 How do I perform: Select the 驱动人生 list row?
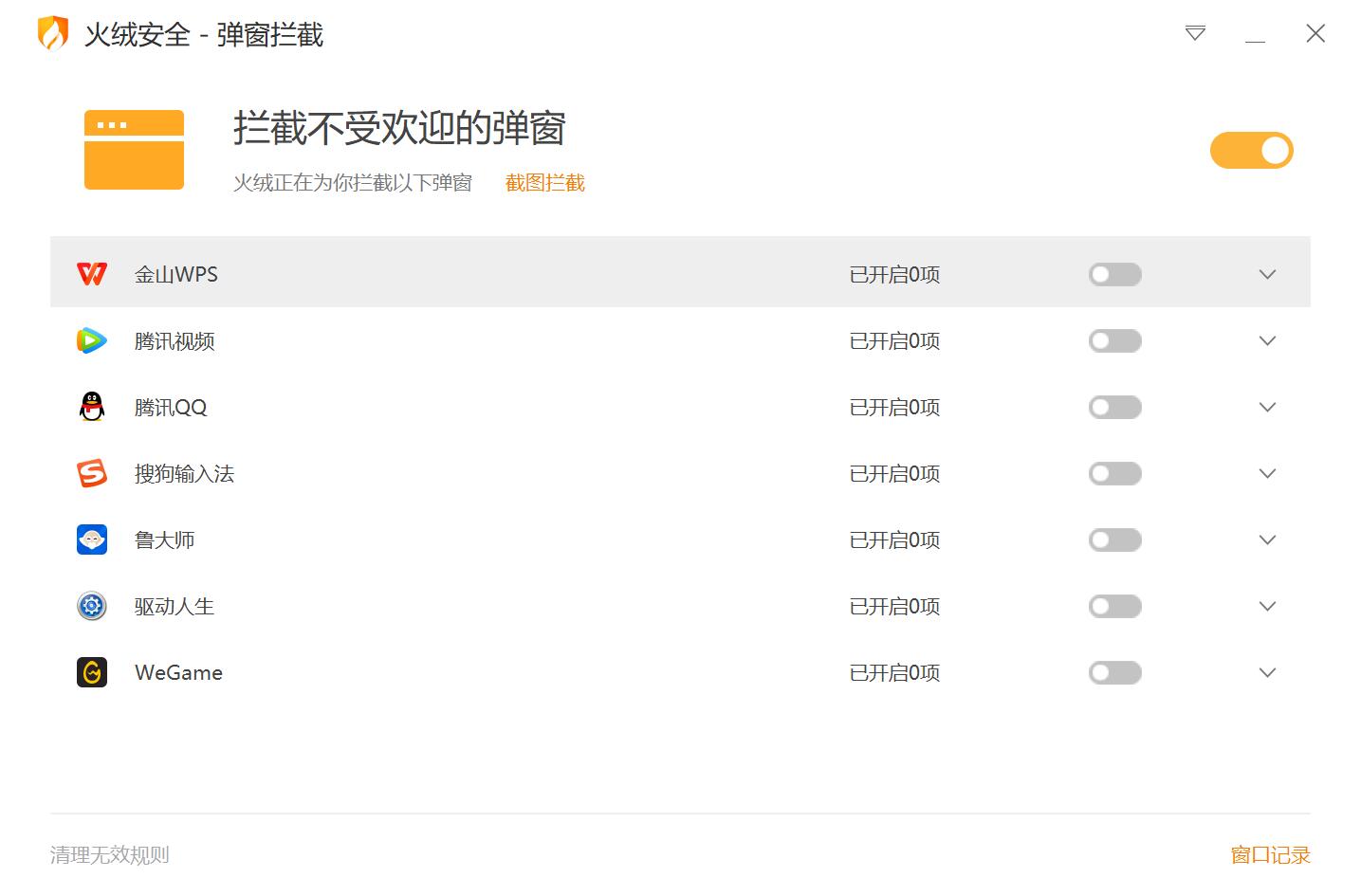click(x=569, y=606)
